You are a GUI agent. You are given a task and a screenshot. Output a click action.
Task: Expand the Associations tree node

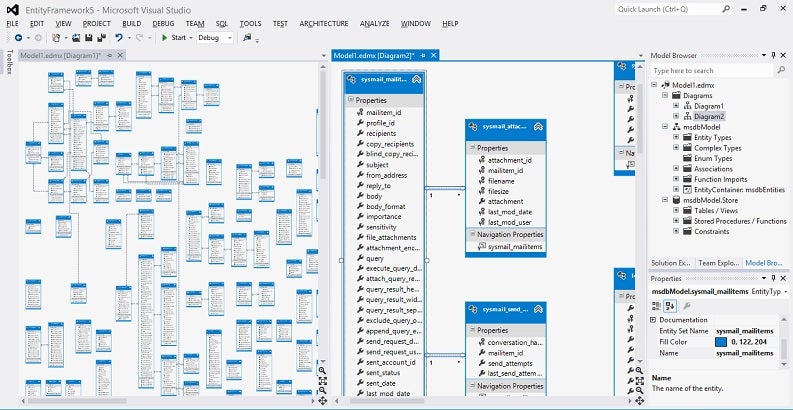(x=676, y=168)
